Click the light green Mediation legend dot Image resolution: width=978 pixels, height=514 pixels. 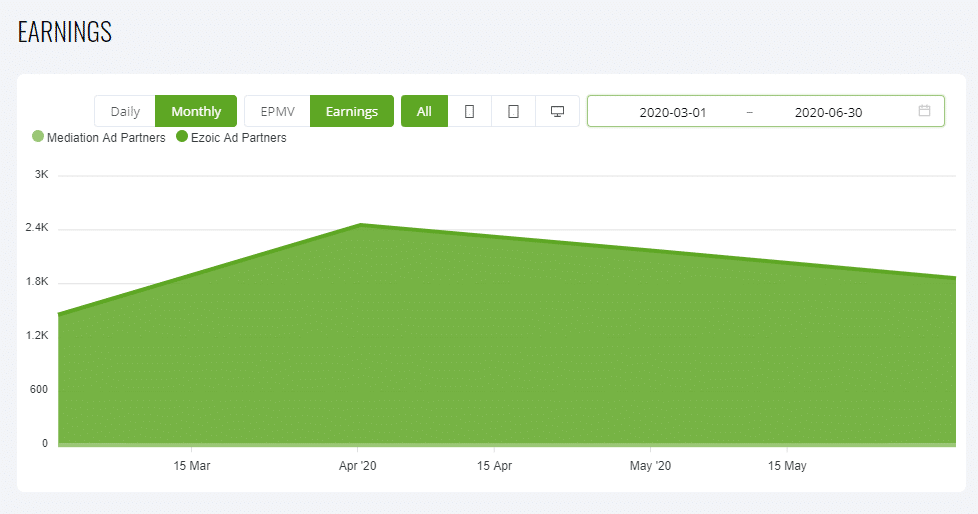[38, 136]
